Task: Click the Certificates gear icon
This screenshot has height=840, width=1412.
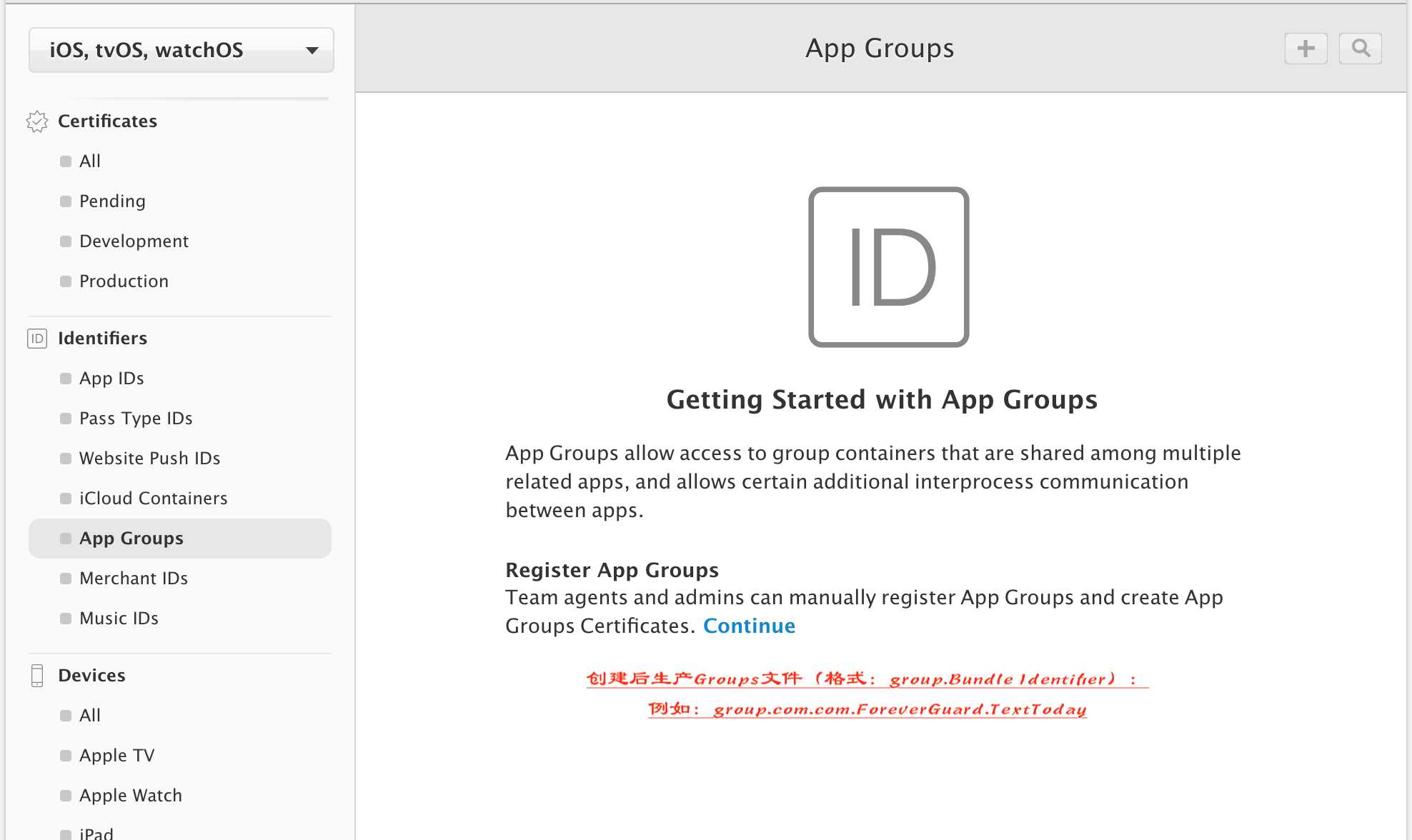Action: (x=35, y=121)
